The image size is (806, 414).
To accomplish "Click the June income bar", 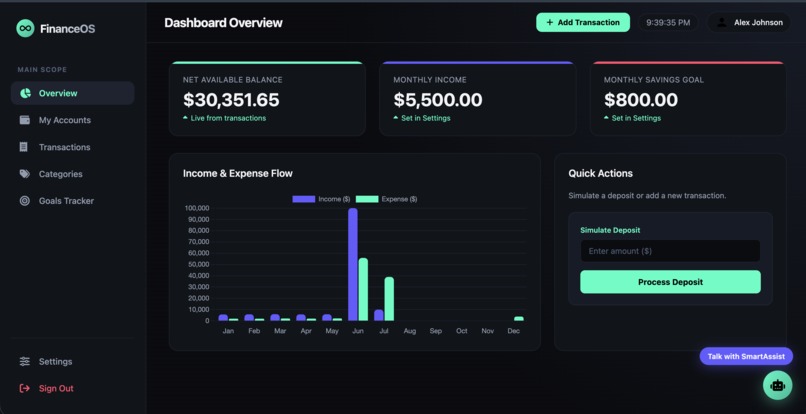I will point(353,264).
